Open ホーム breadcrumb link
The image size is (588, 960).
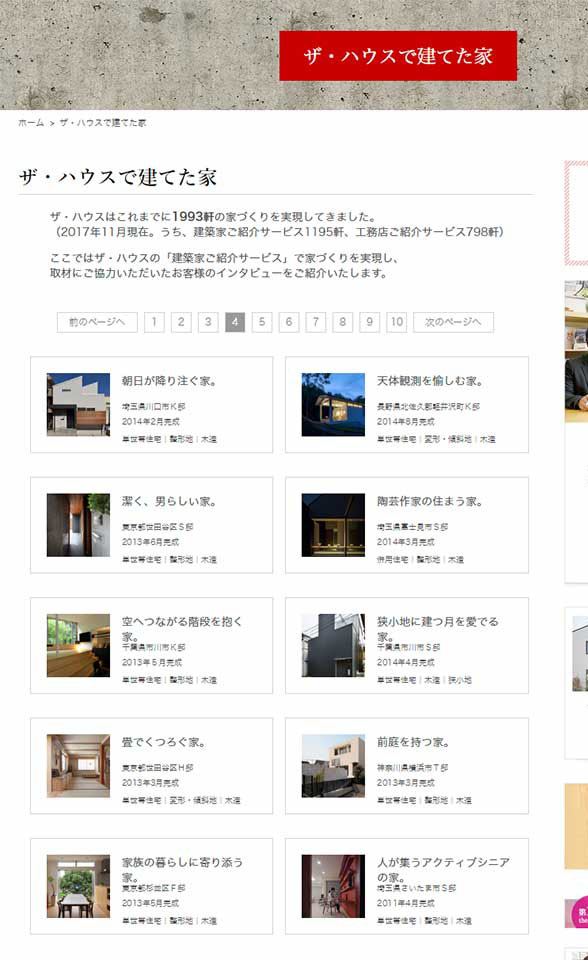coord(31,123)
